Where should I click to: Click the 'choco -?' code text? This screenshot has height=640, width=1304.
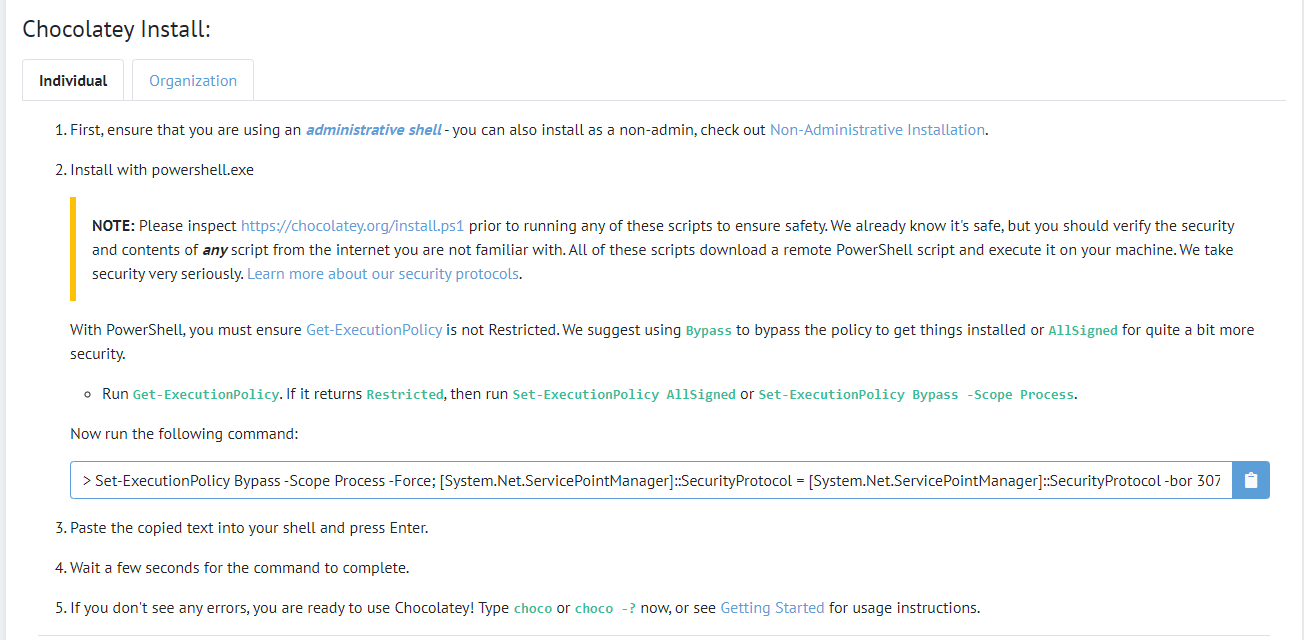pyautogui.click(x=605, y=608)
